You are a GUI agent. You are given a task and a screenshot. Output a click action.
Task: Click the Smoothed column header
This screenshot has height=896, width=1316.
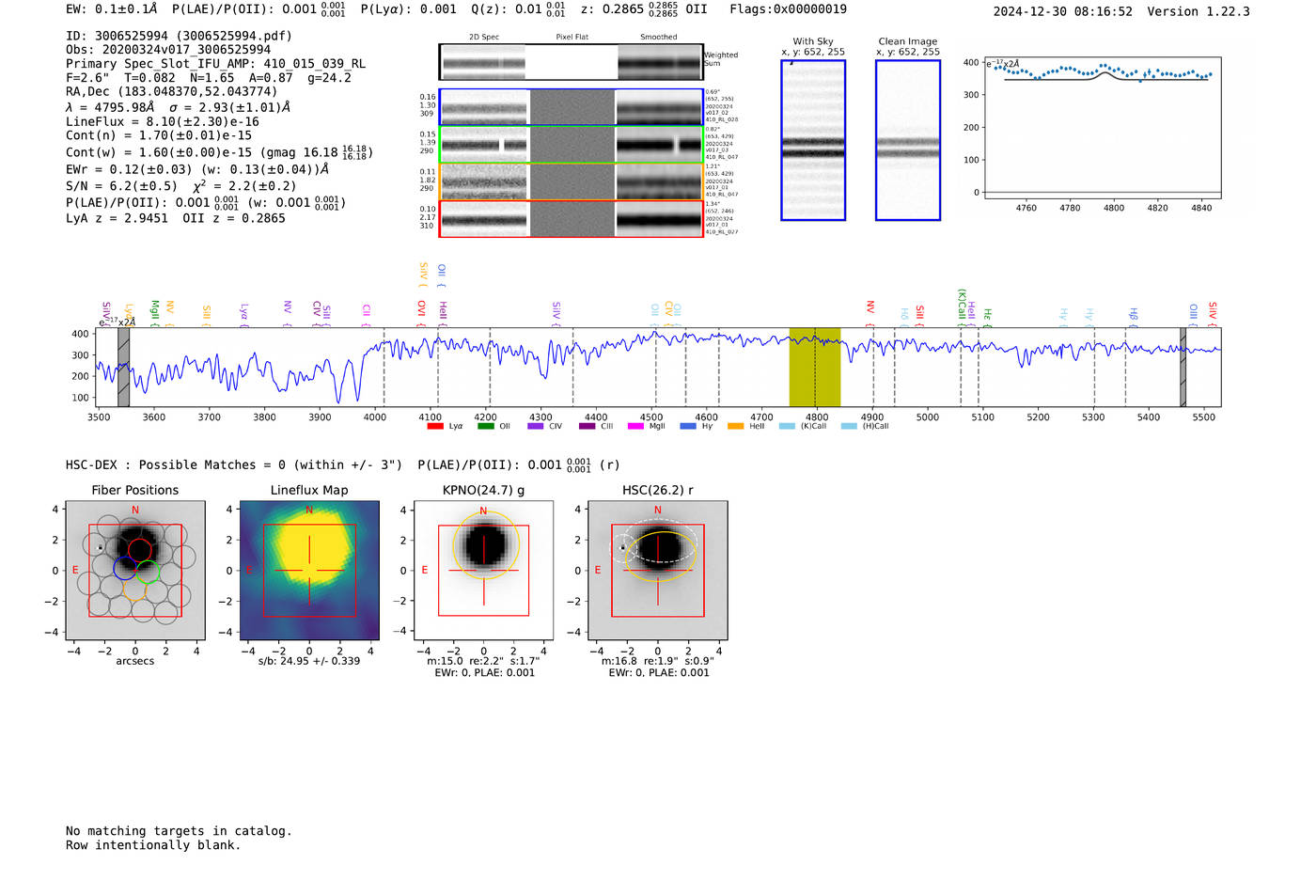coord(659,37)
